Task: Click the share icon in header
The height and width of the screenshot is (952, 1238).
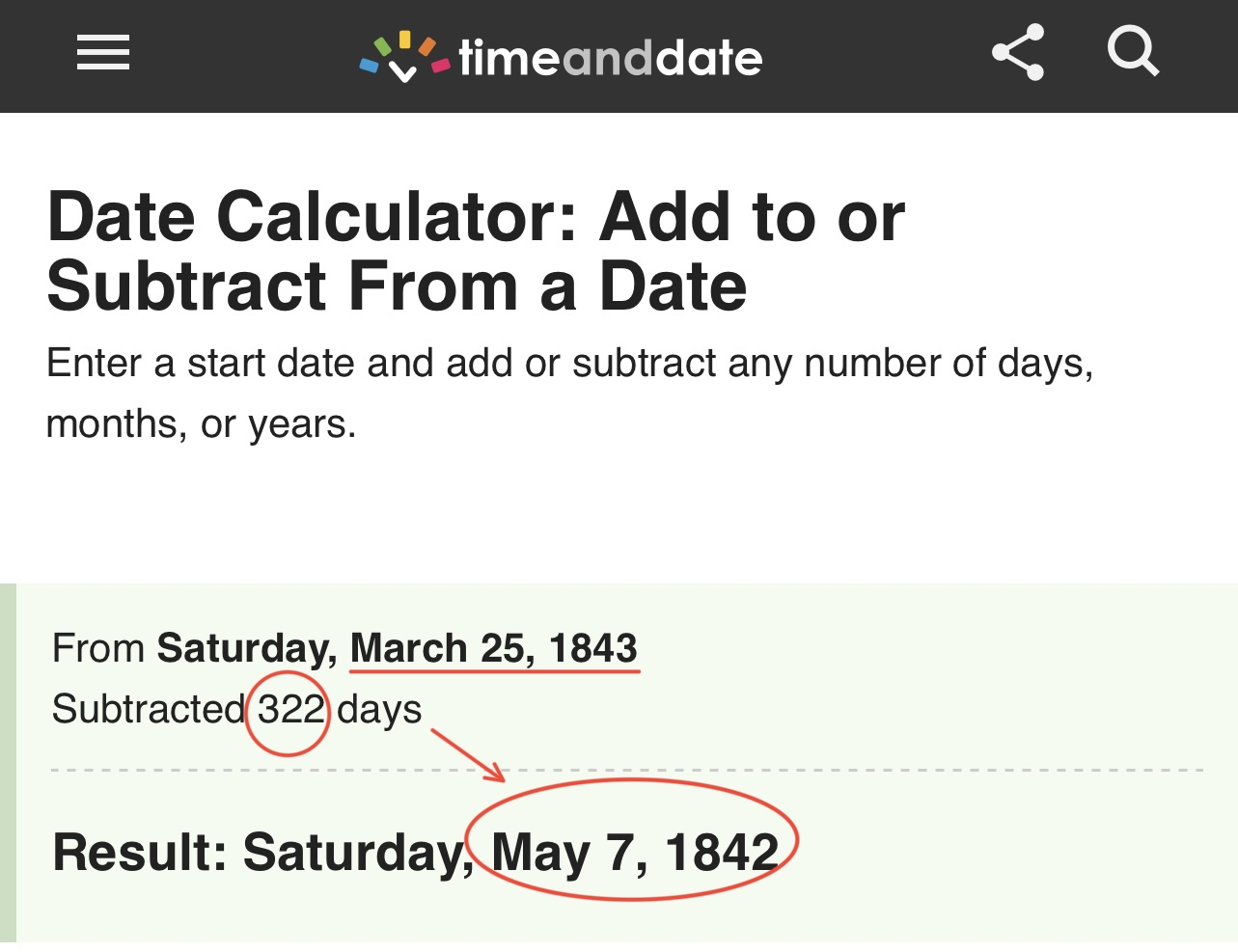Action: coord(1018,53)
